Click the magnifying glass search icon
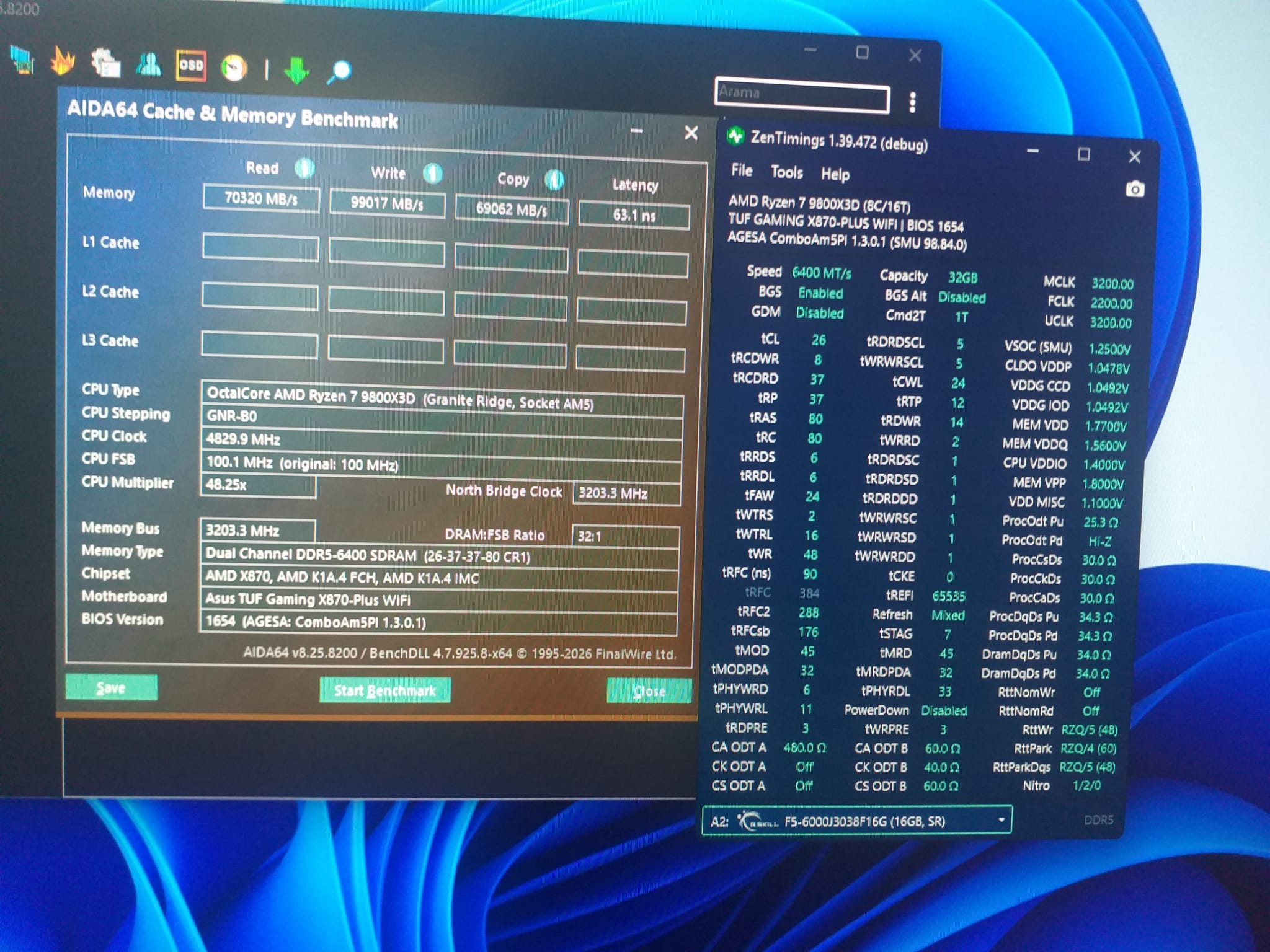 point(339,71)
